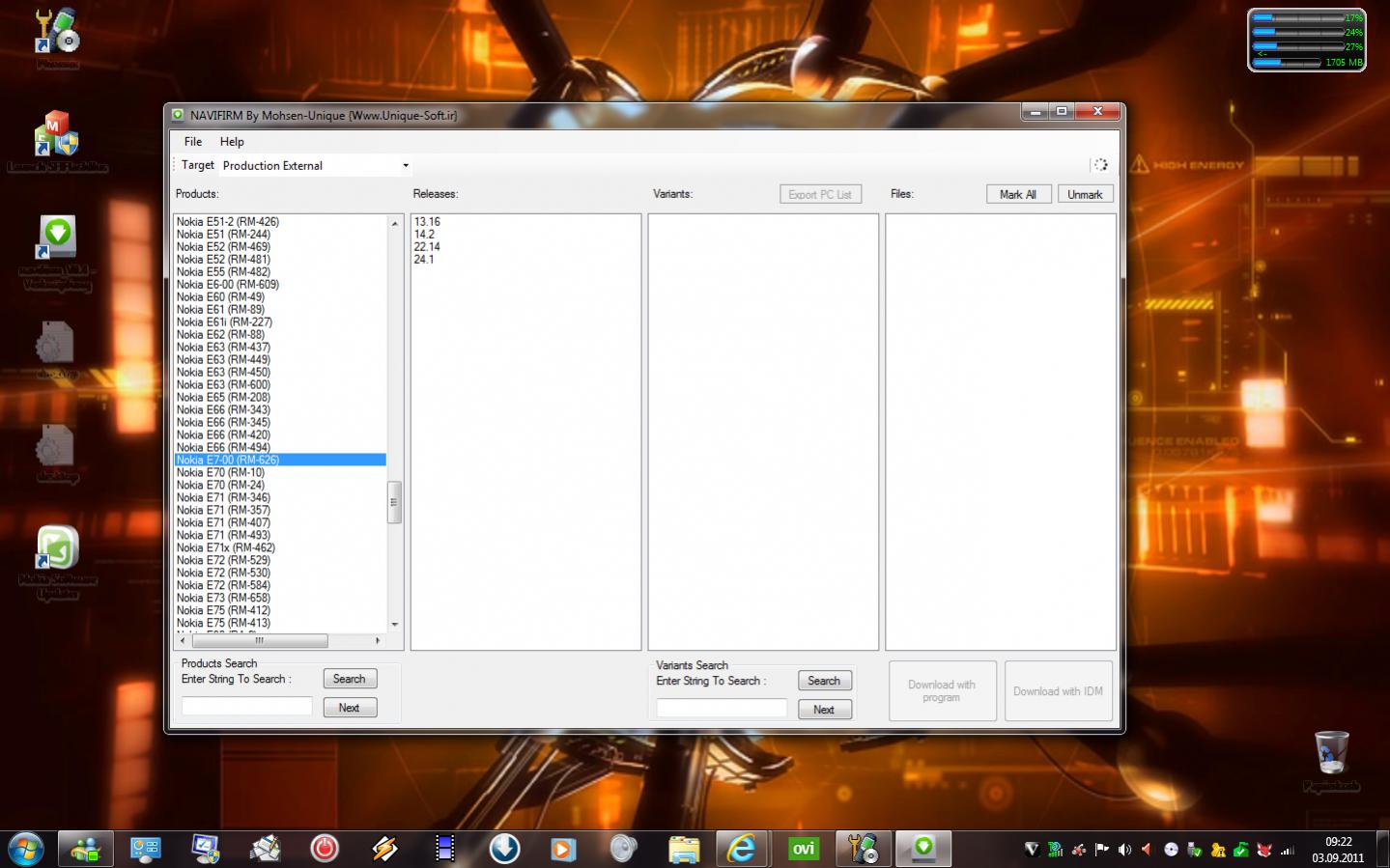
Task: Click the system monitor gadget on the desktop
Action: coord(1307,40)
